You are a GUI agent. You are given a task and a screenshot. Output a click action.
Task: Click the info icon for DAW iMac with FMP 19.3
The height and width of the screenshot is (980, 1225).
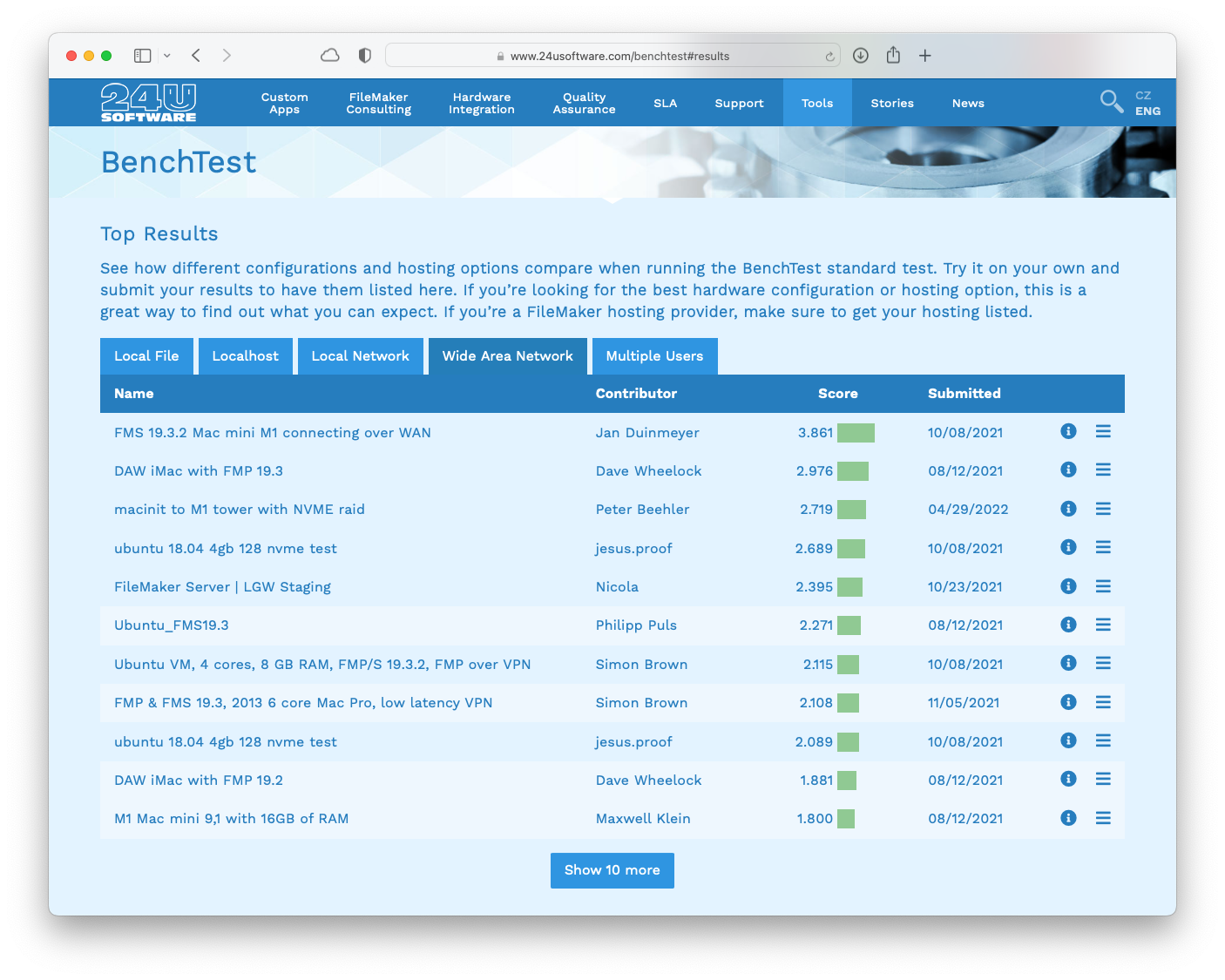pyautogui.click(x=1068, y=470)
